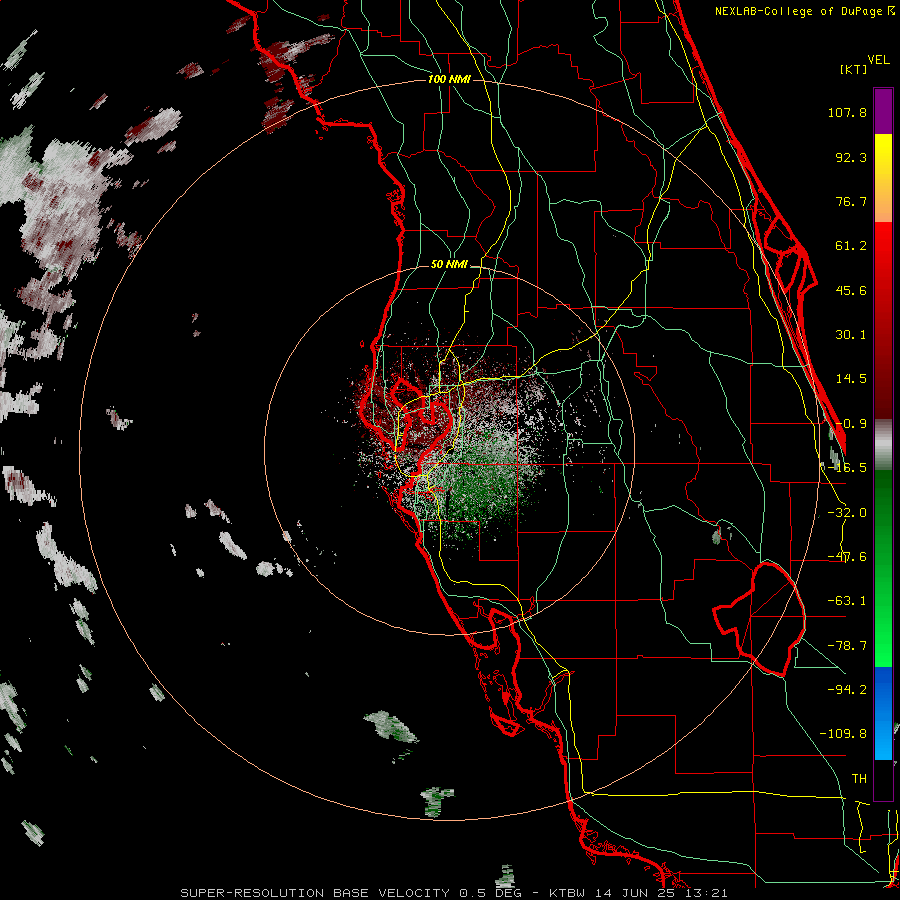Click the -63.1 velocity scale value
The image size is (900, 900).
(847, 601)
